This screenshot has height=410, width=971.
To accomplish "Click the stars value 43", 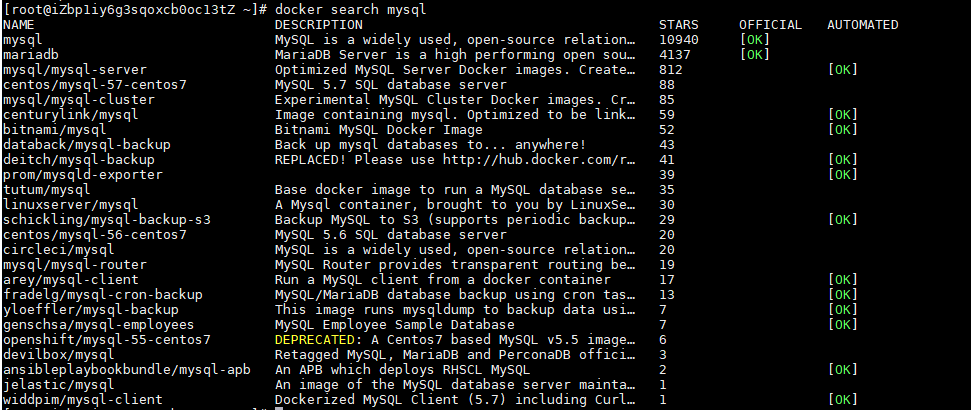I will [667, 144].
